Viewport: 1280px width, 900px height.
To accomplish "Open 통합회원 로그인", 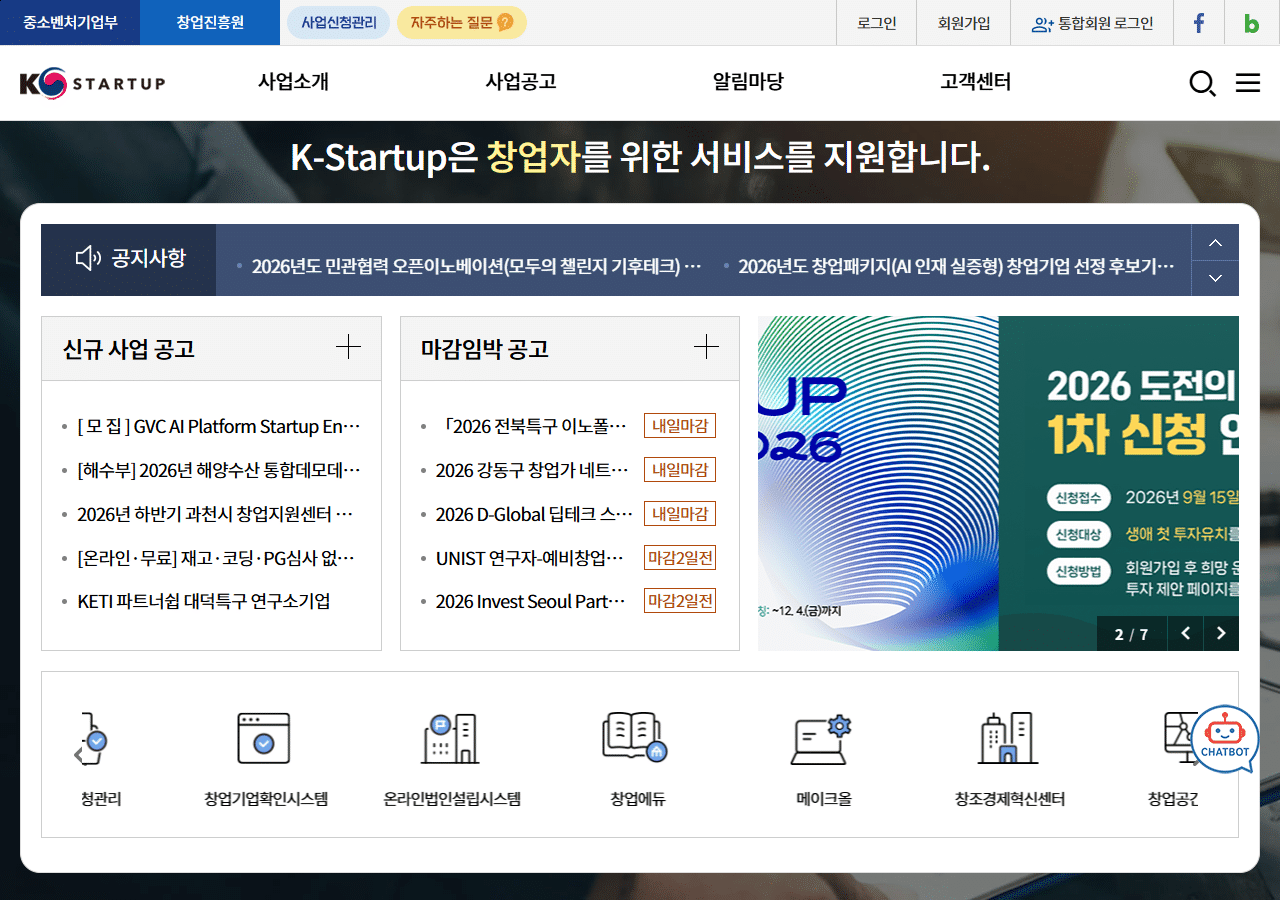I will [1093, 23].
